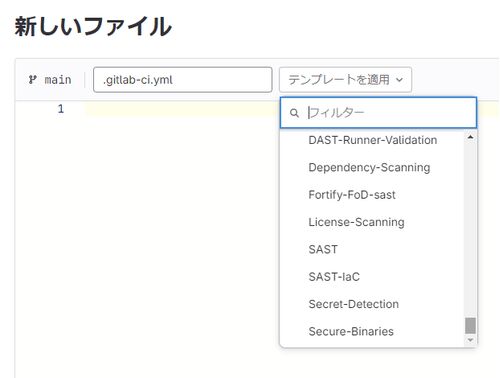
Task: Pick the Secure-Binaries template
Action: (351, 331)
